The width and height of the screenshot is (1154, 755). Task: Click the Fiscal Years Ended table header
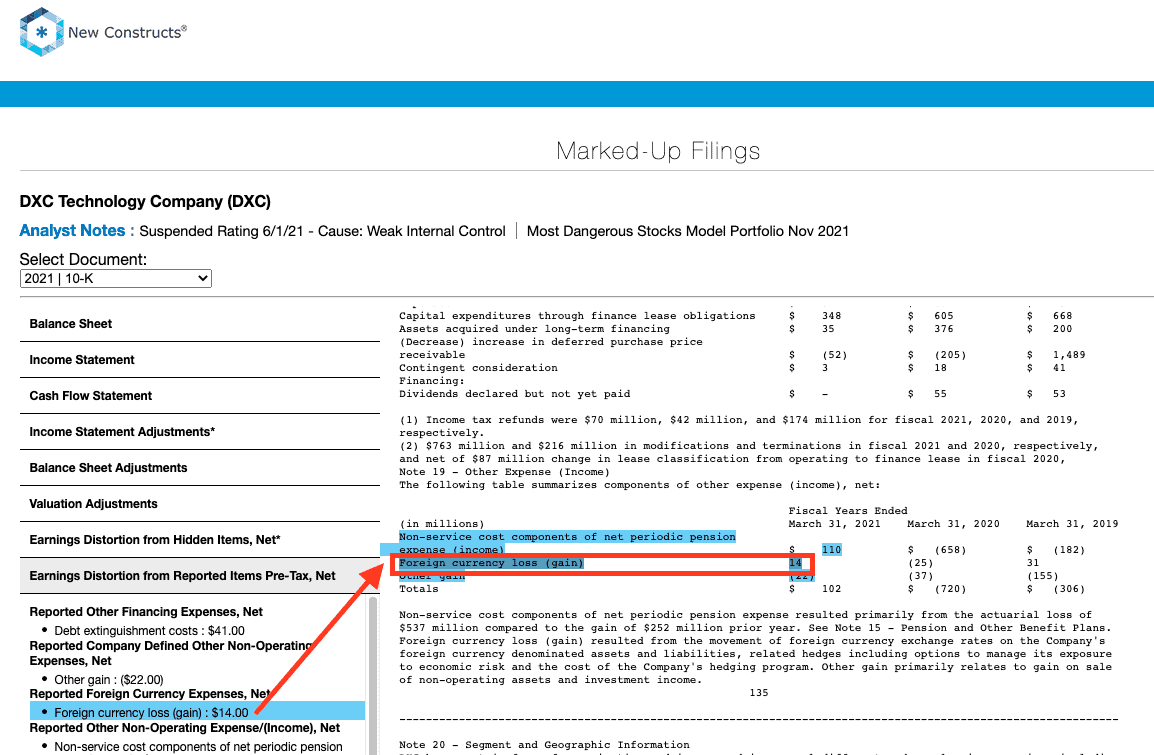848,511
